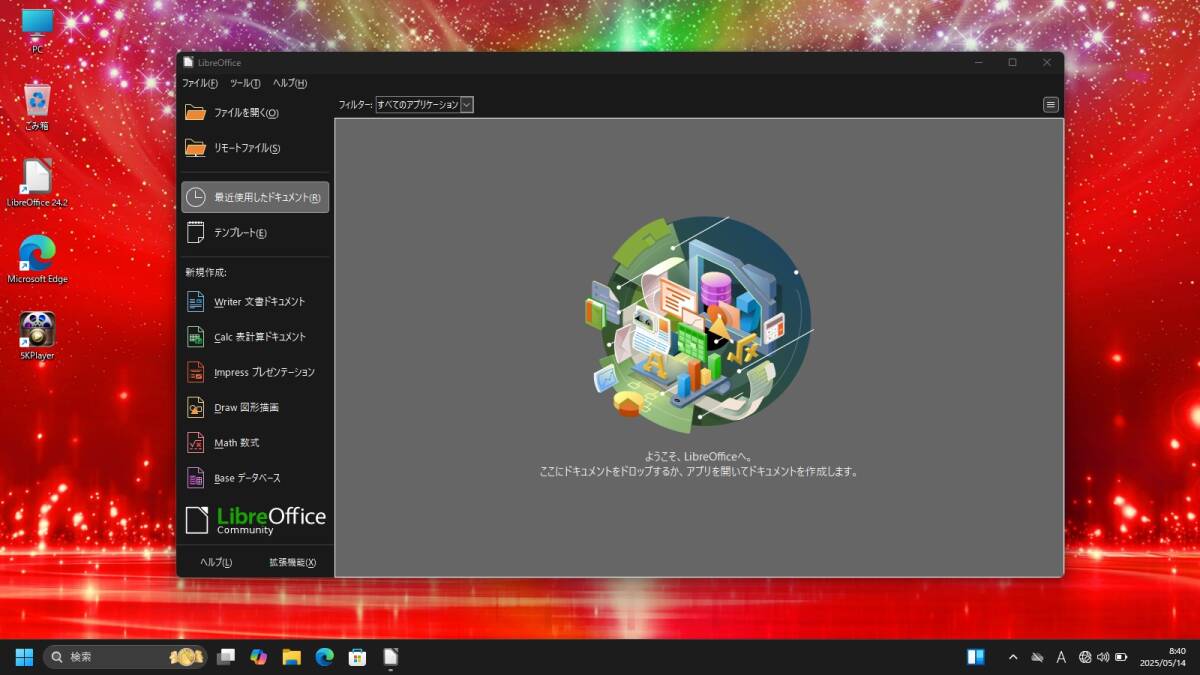Open Task View on the taskbar
Screen dimensions: 1200x675
pos(227,657)
